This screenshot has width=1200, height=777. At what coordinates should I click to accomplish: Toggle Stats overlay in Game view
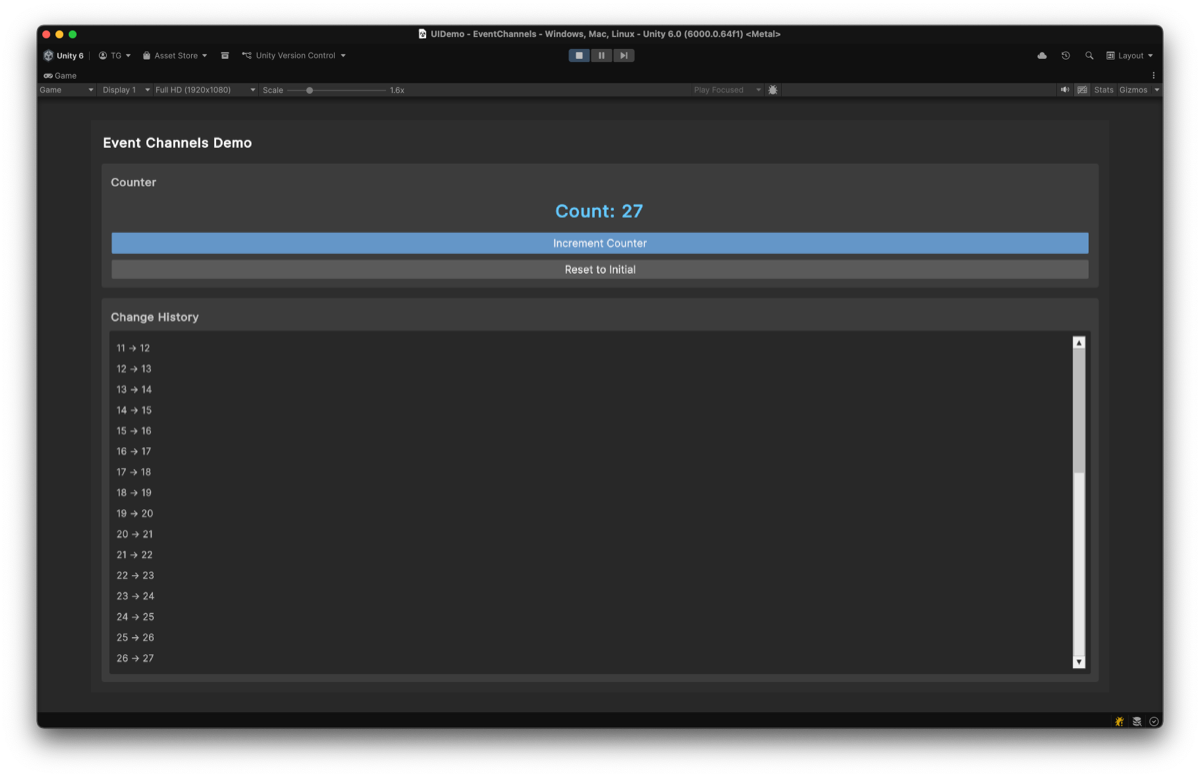[1103, 90]
